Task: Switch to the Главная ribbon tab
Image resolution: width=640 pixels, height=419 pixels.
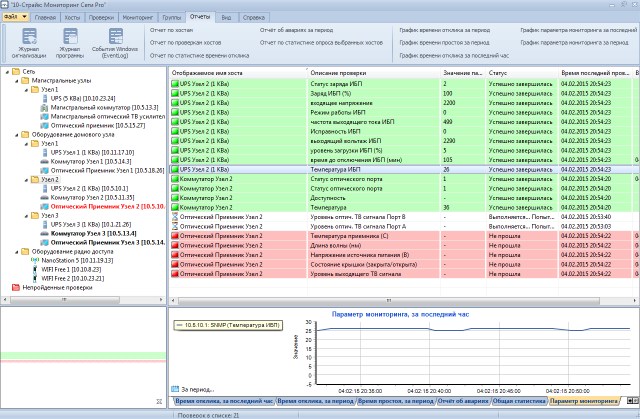Action: pos(45,18)
